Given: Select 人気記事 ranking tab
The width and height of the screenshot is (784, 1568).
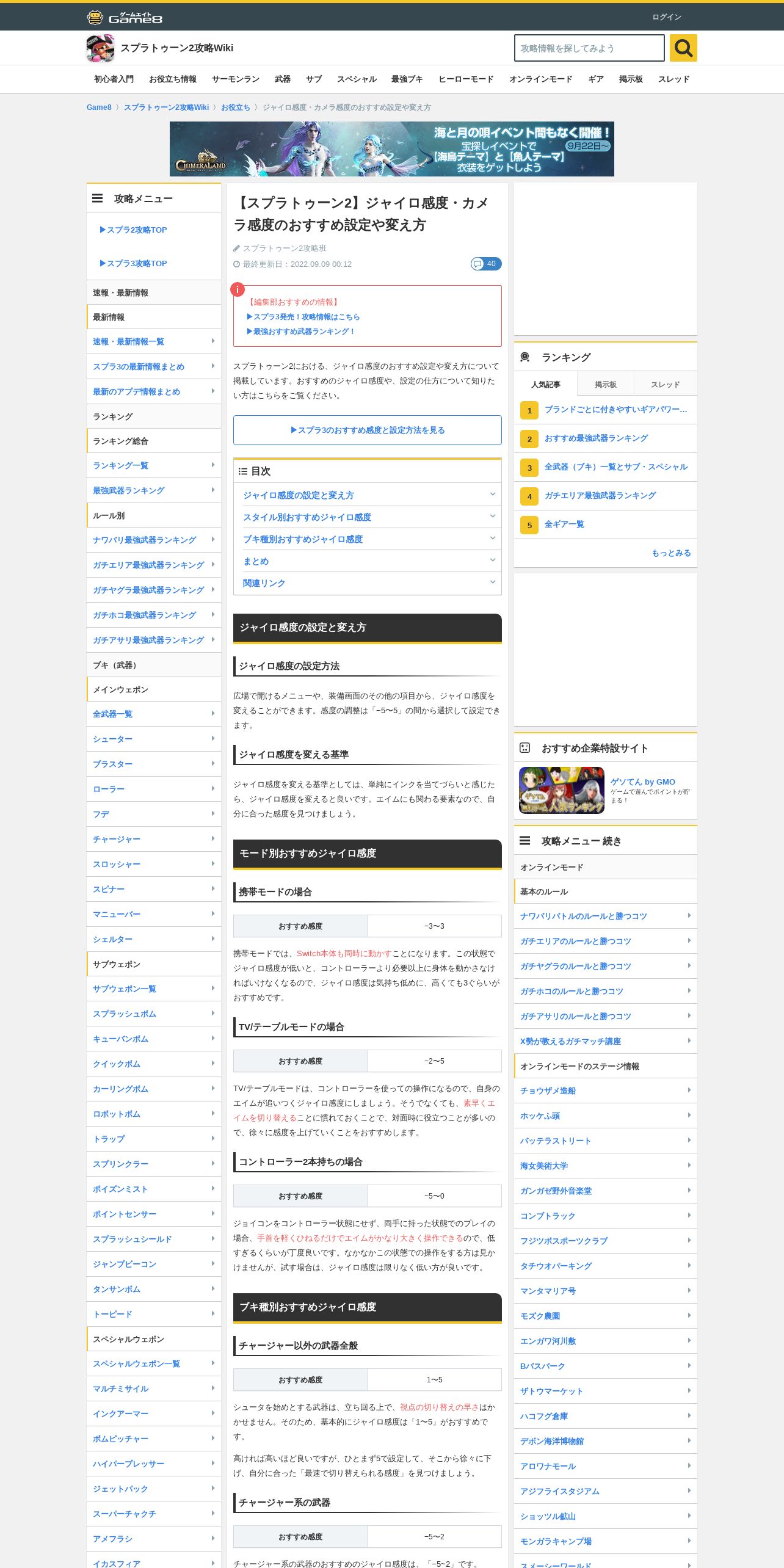Looking at the screenshot, I should [x=545, y=384].
